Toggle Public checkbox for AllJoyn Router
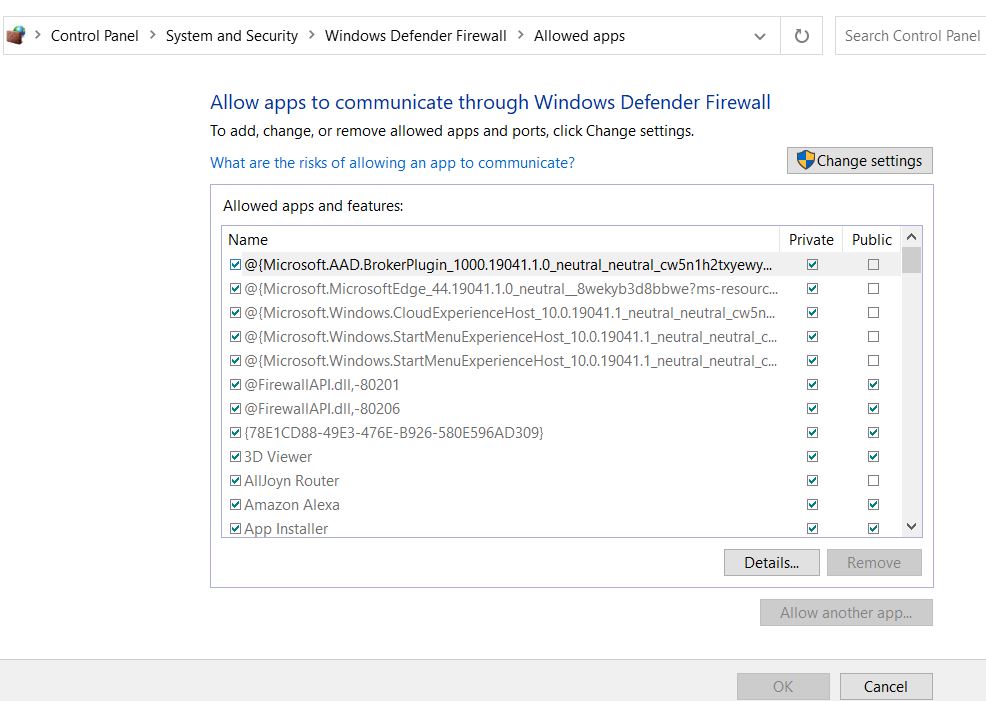The width and height of the screenshot is (986, 701). (x=873, y=480)
